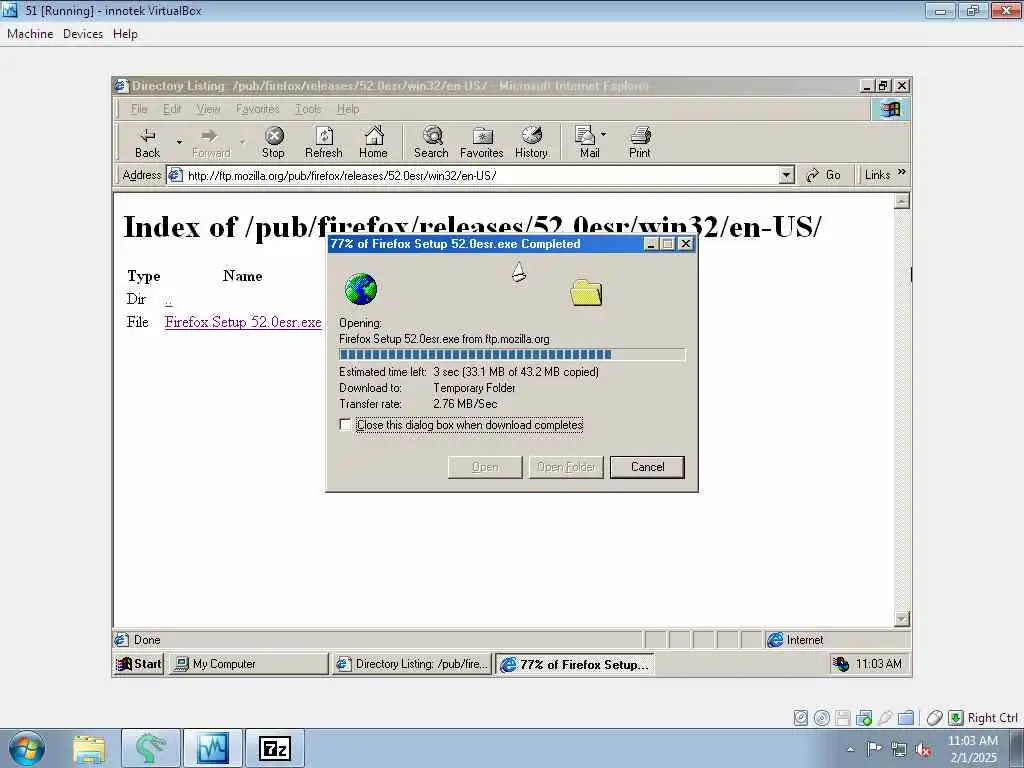The height and width of the screenshot is (768, 1024).
Task: Click the VirtualBox shared folders indicator
Action: 906,718
